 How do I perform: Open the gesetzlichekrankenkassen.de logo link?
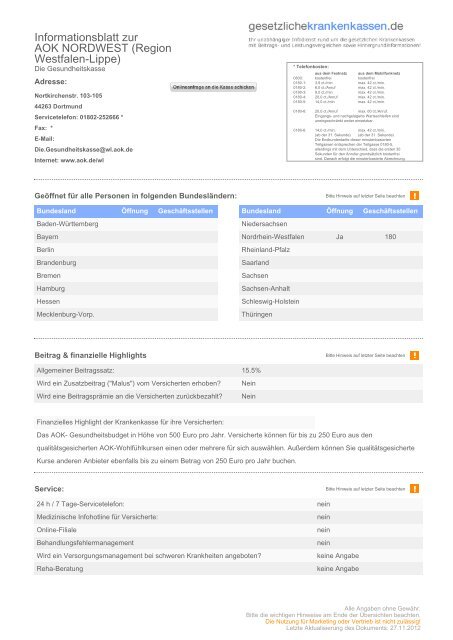click(326, 26)
